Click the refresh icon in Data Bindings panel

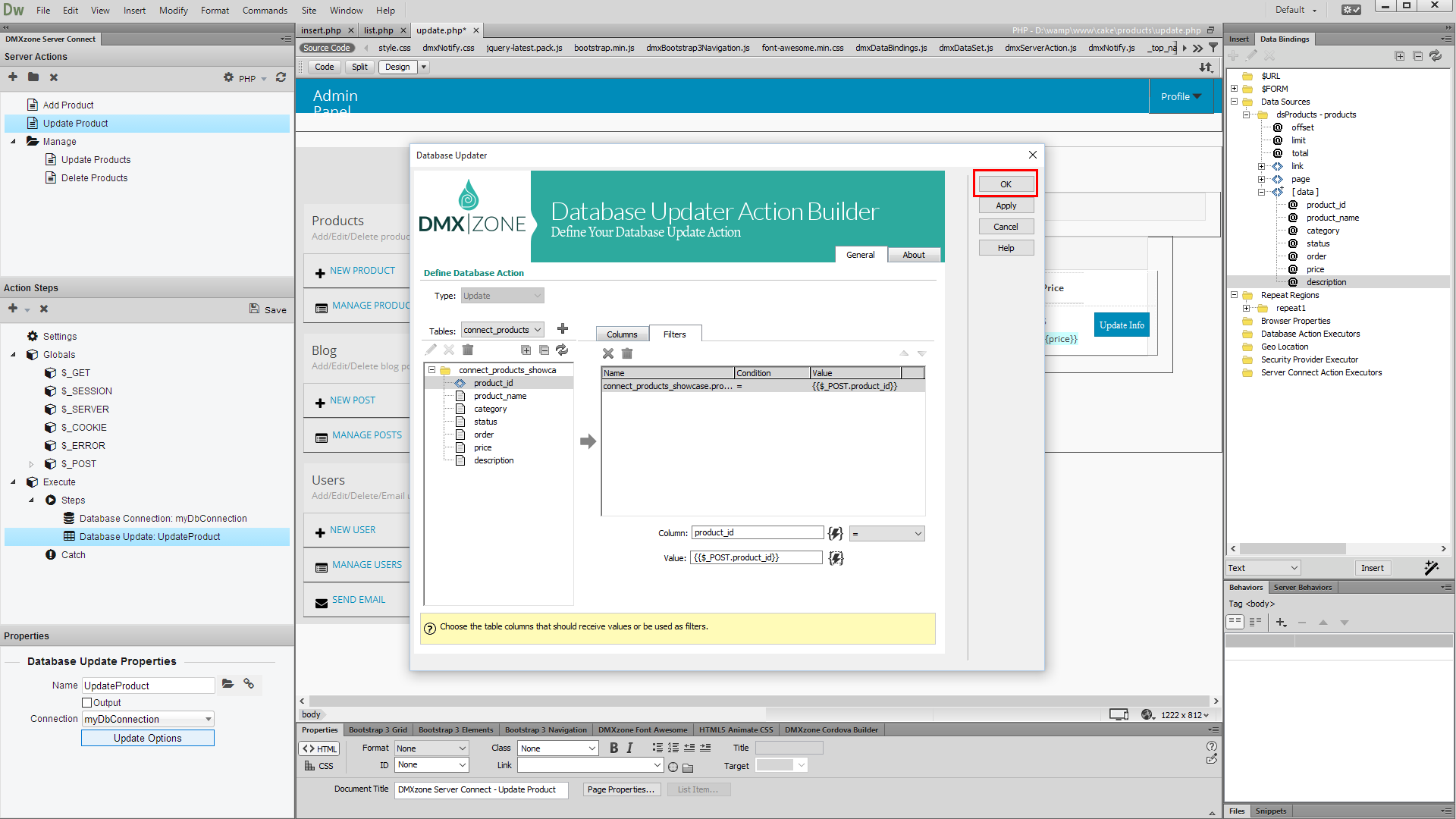point(1436,56)
